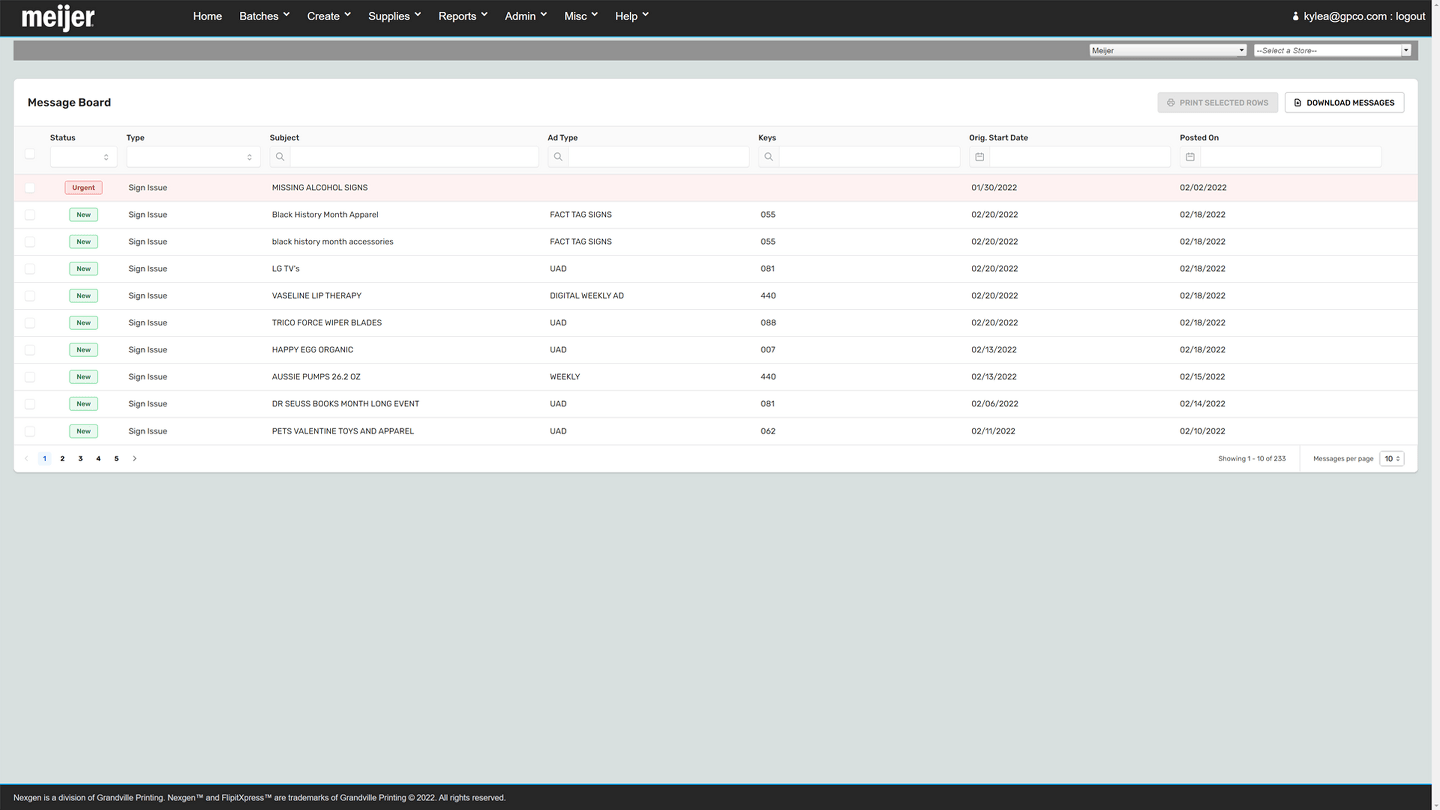1440x810 pixels.
Task: Click the New badge for HAPPY EGG ORGANIC
Action: pyautogui.click(x=84, y=350)
